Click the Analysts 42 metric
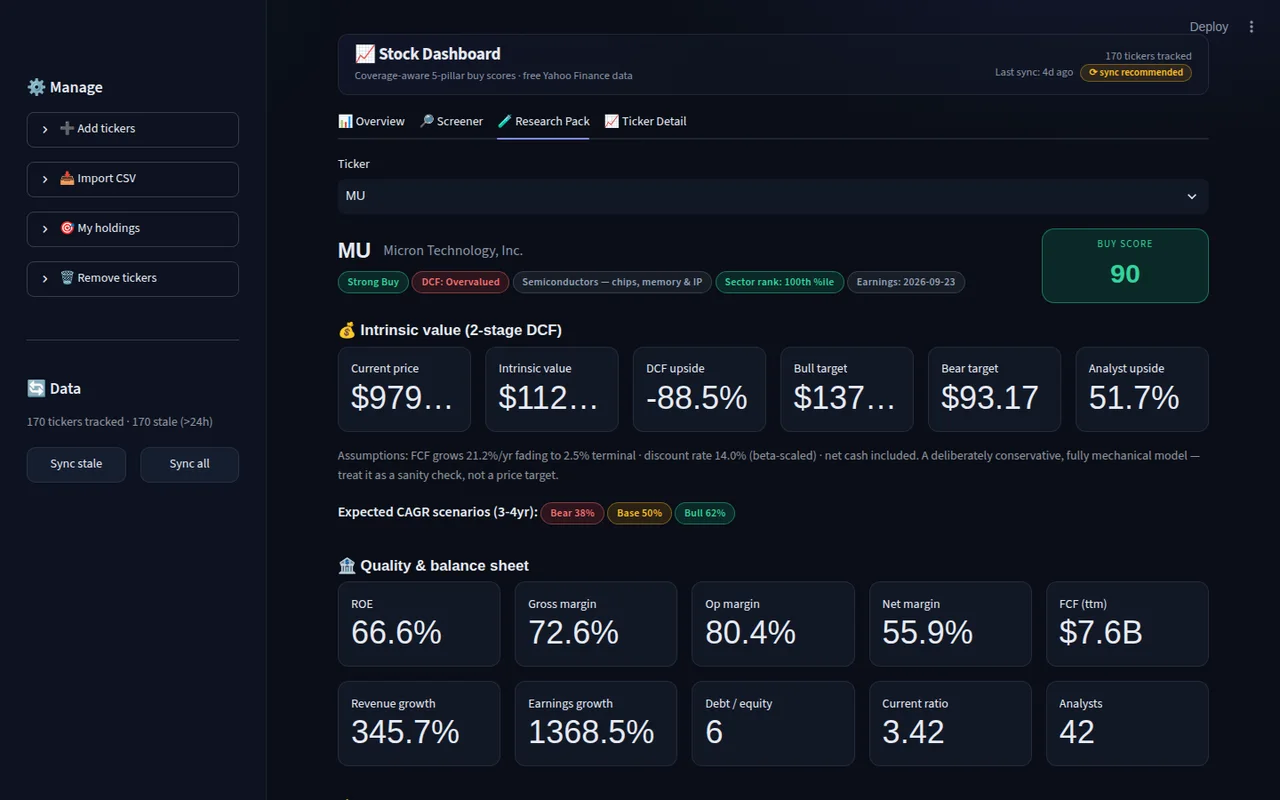This screenshot has width=1280, height=800. 1127,723
